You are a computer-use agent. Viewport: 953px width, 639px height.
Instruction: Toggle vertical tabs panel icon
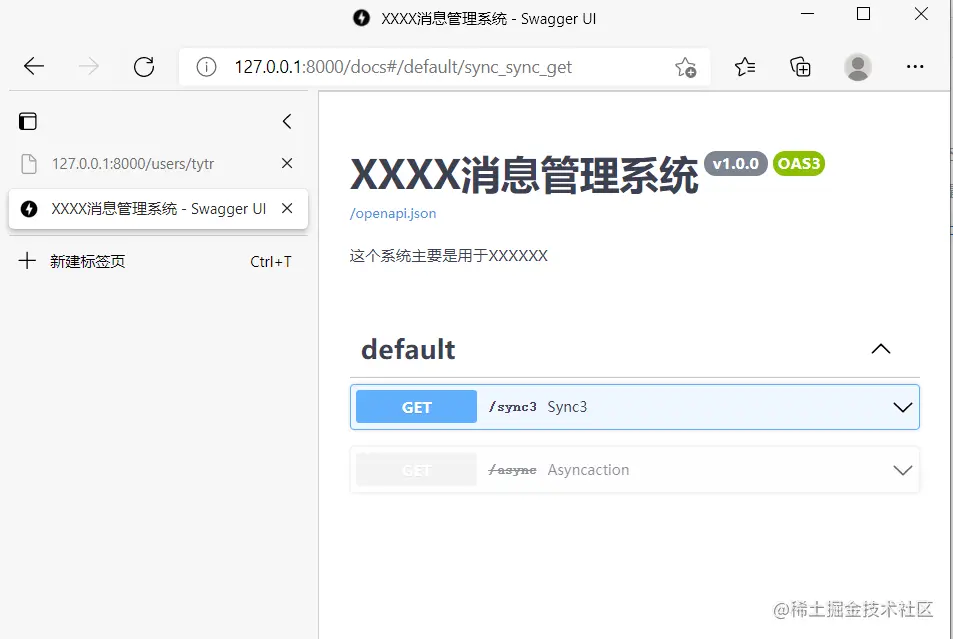pos(27,122)
